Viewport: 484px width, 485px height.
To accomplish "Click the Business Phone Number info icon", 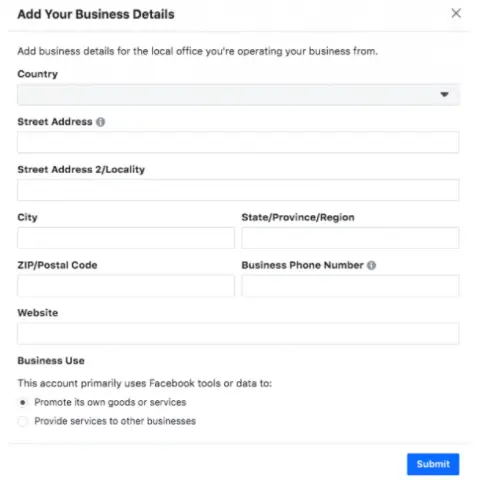I will [x=371, y=265].
